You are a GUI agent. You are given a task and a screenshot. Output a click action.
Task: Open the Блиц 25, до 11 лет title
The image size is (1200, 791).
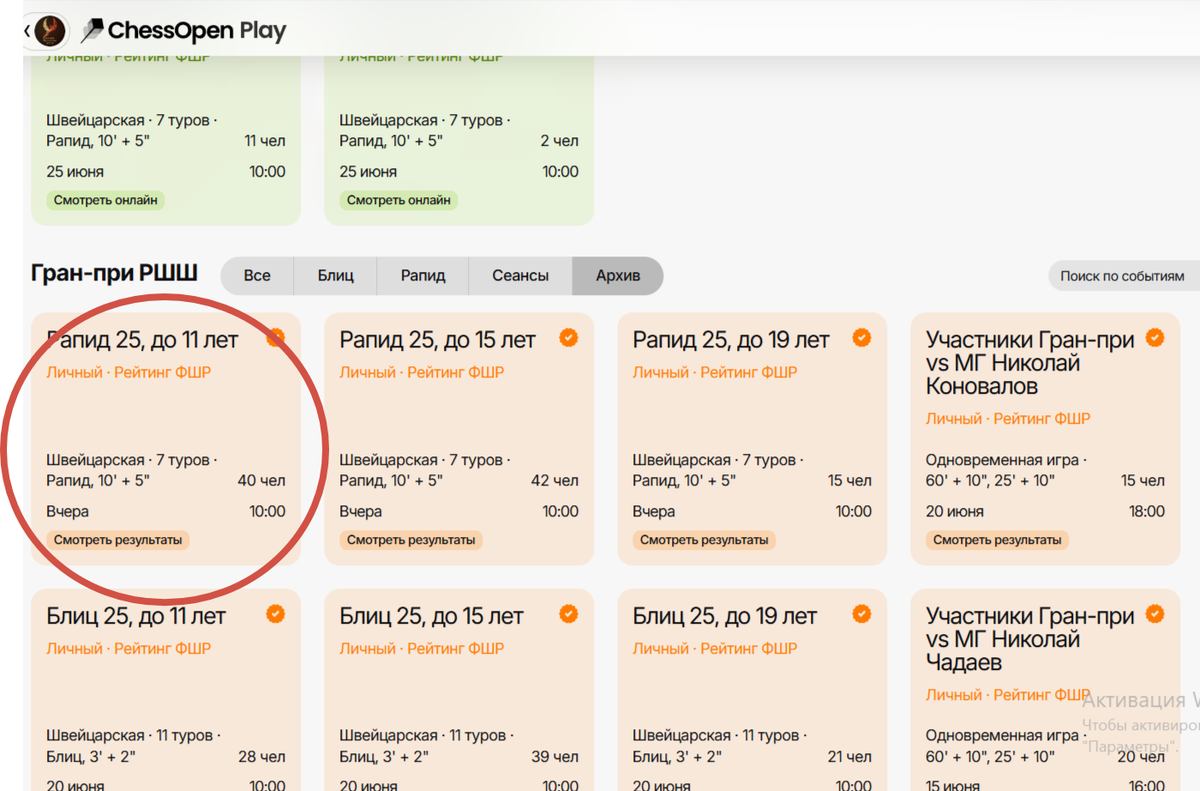point(136,616)
